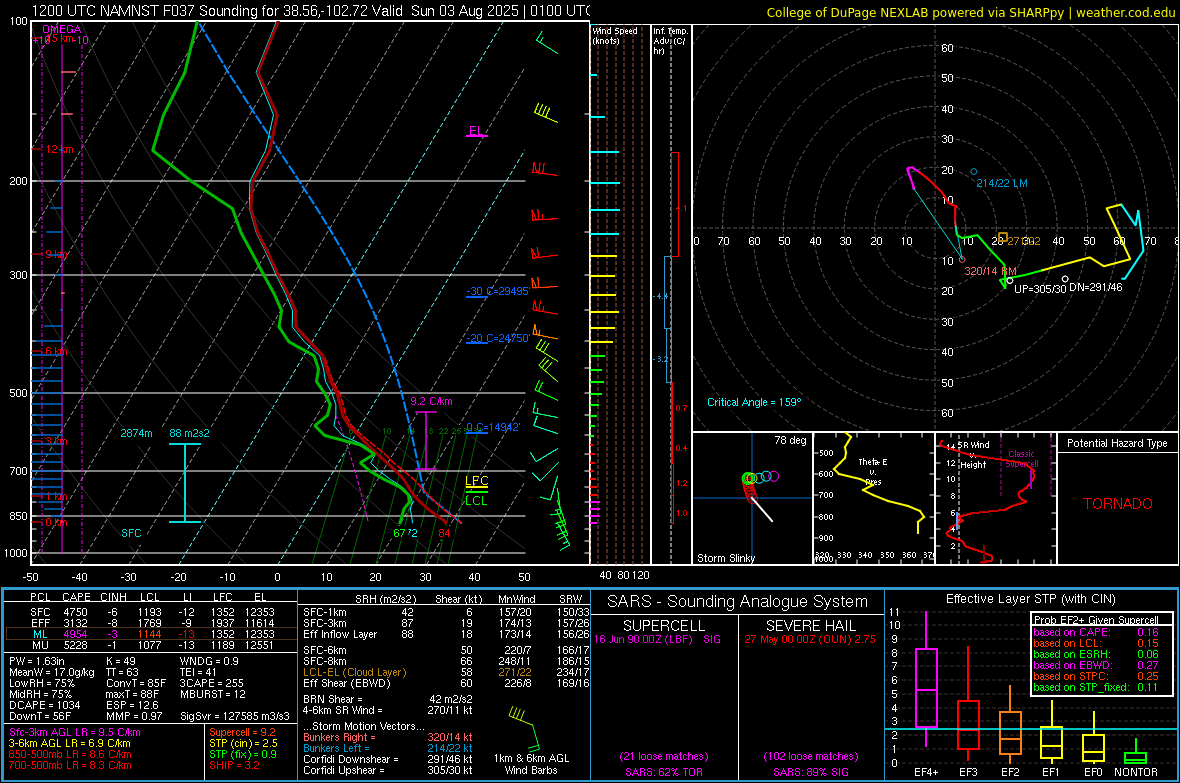Click the 'SHIP = 3.2' value
The image size is (1180, 783).
(234, 765)
